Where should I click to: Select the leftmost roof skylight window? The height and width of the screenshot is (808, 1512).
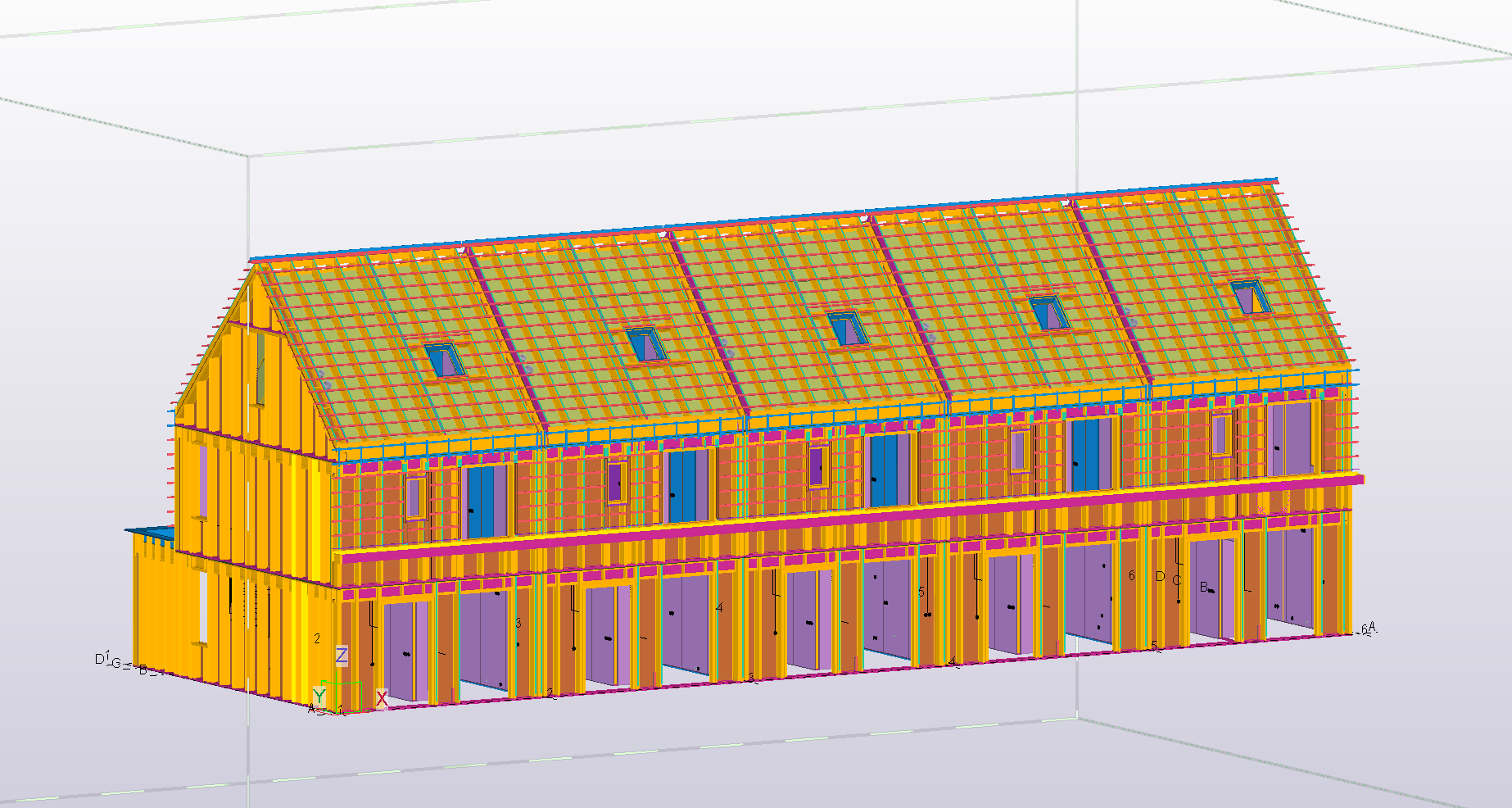click(x=445, y=361)
